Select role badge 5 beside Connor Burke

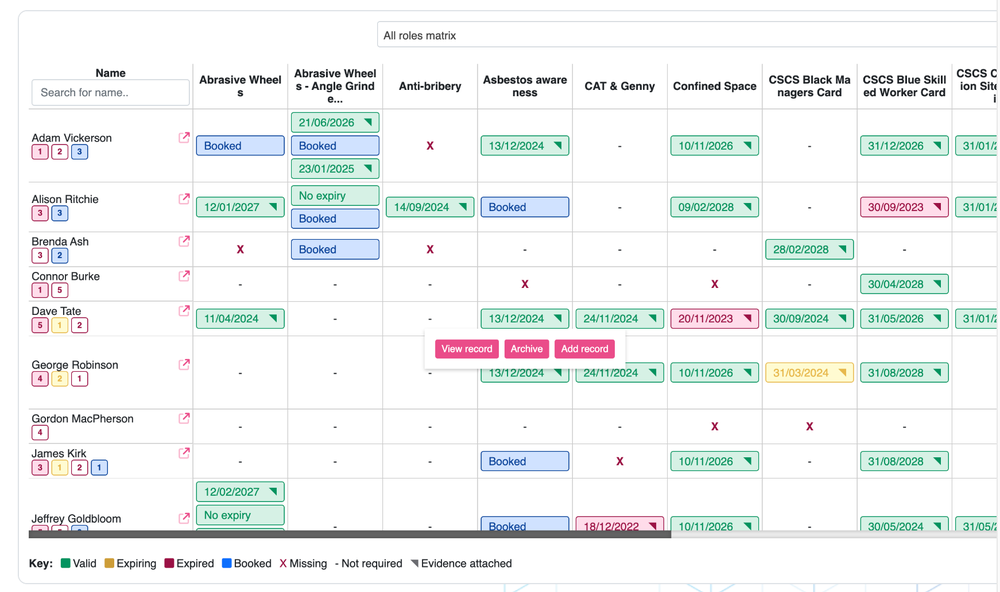coord(59,290)
